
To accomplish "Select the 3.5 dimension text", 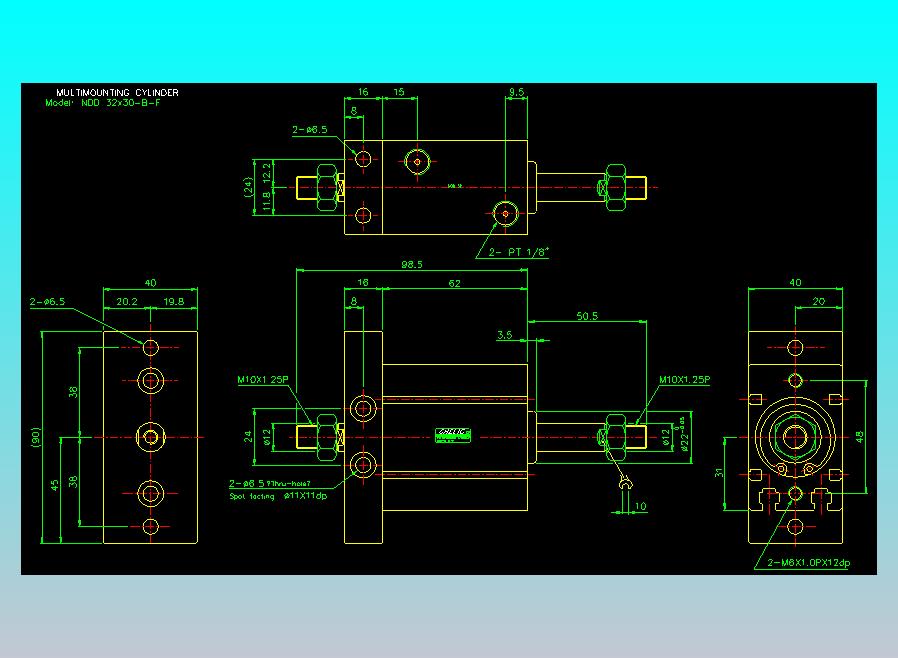I will [x=505, y=335].
